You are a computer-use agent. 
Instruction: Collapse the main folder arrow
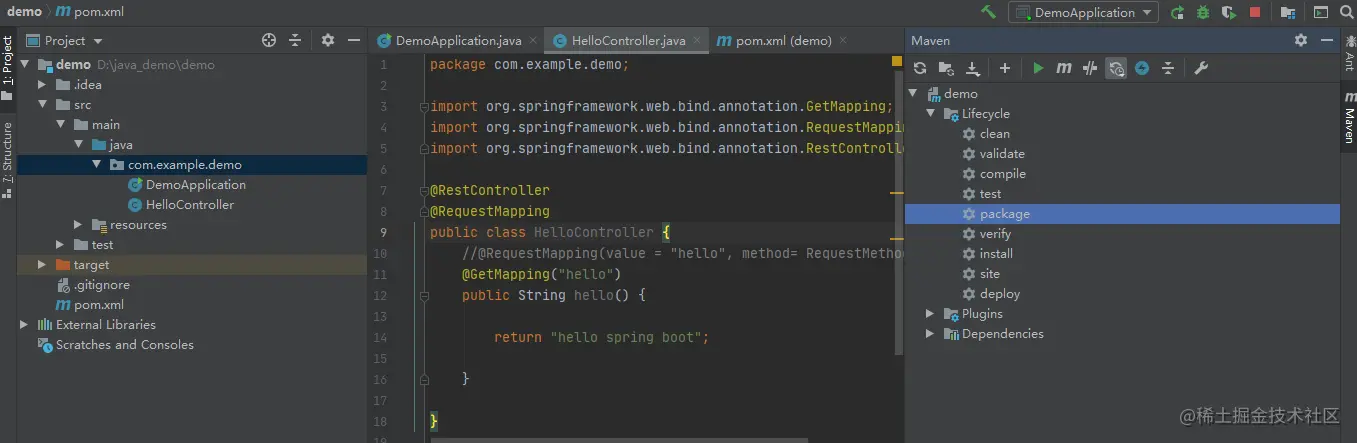[x=60, y=124]
